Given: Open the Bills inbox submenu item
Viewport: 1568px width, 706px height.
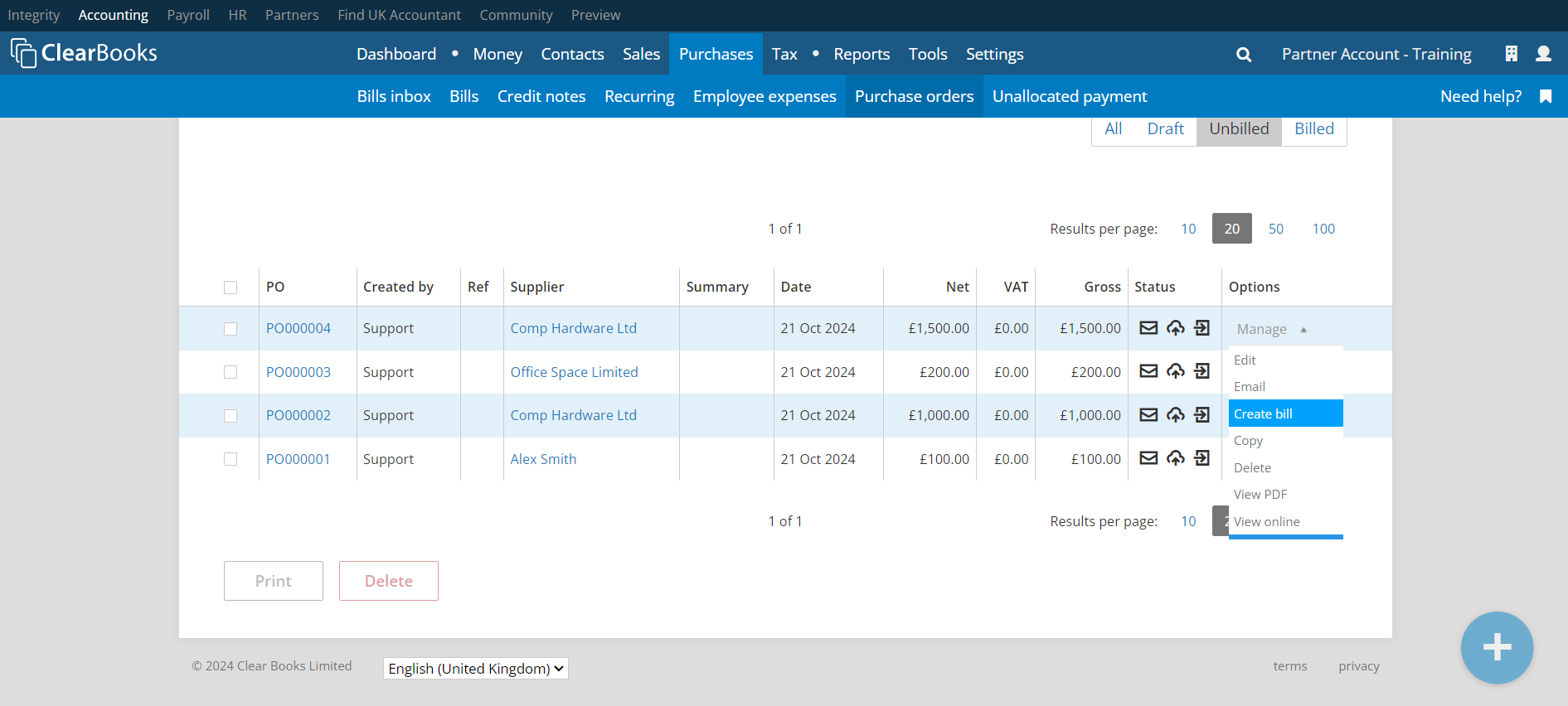Looking at the screenshot, I should (x=394, y=96).
